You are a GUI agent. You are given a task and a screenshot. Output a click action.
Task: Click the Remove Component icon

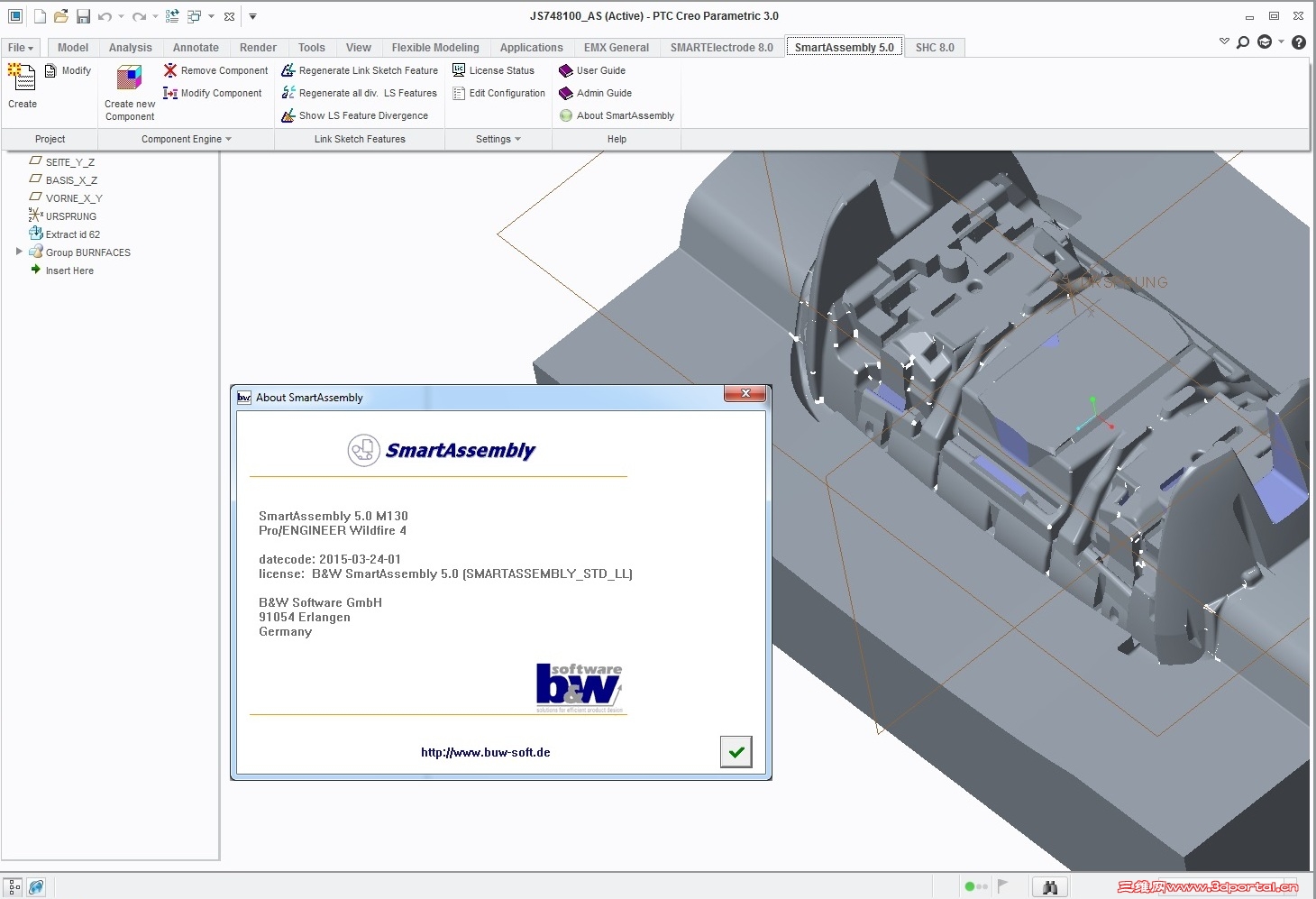(x=170, y=69)
